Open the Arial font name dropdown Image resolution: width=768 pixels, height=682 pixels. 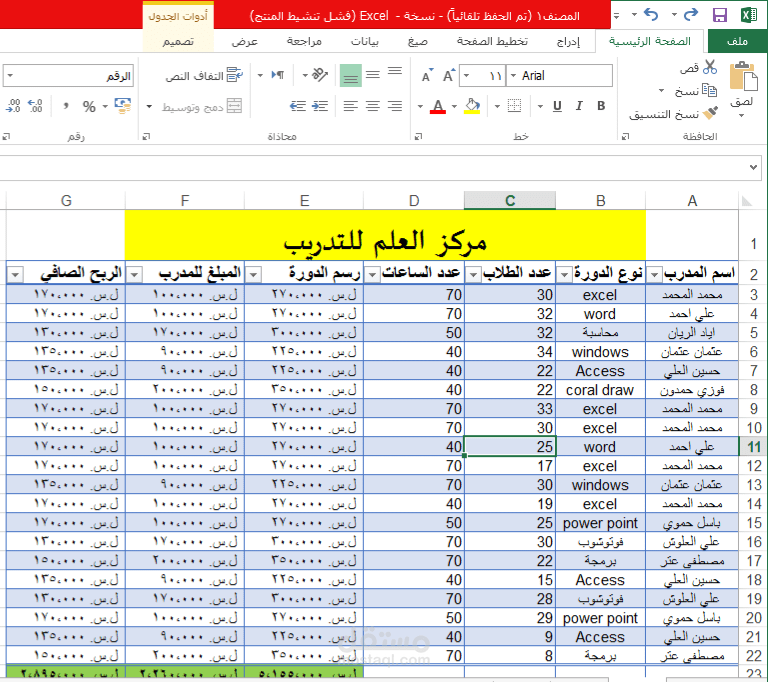click(x=513, y=76)
